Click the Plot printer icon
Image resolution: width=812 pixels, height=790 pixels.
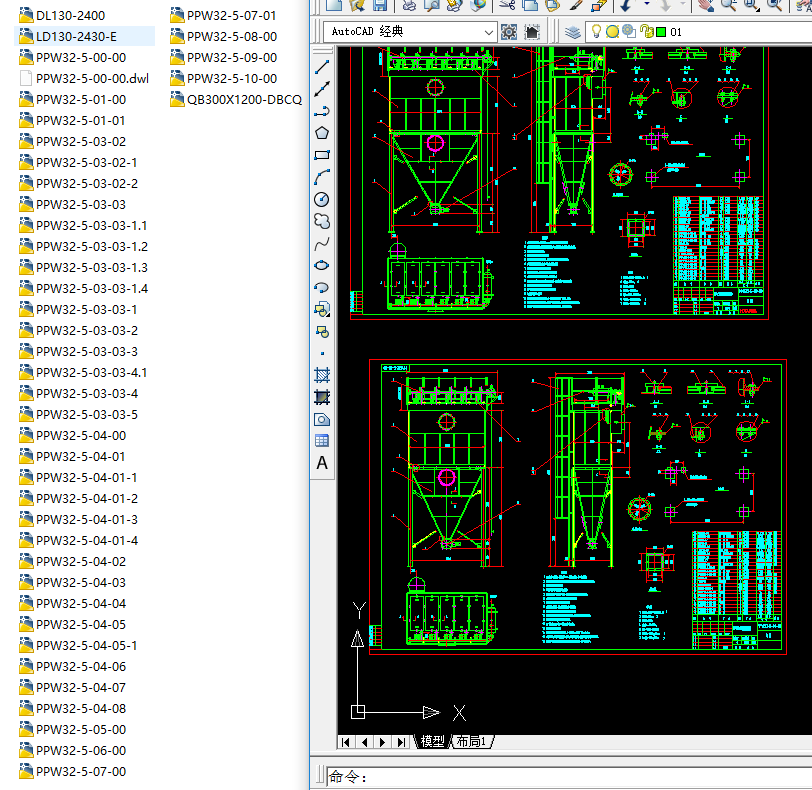pos(411,7)
